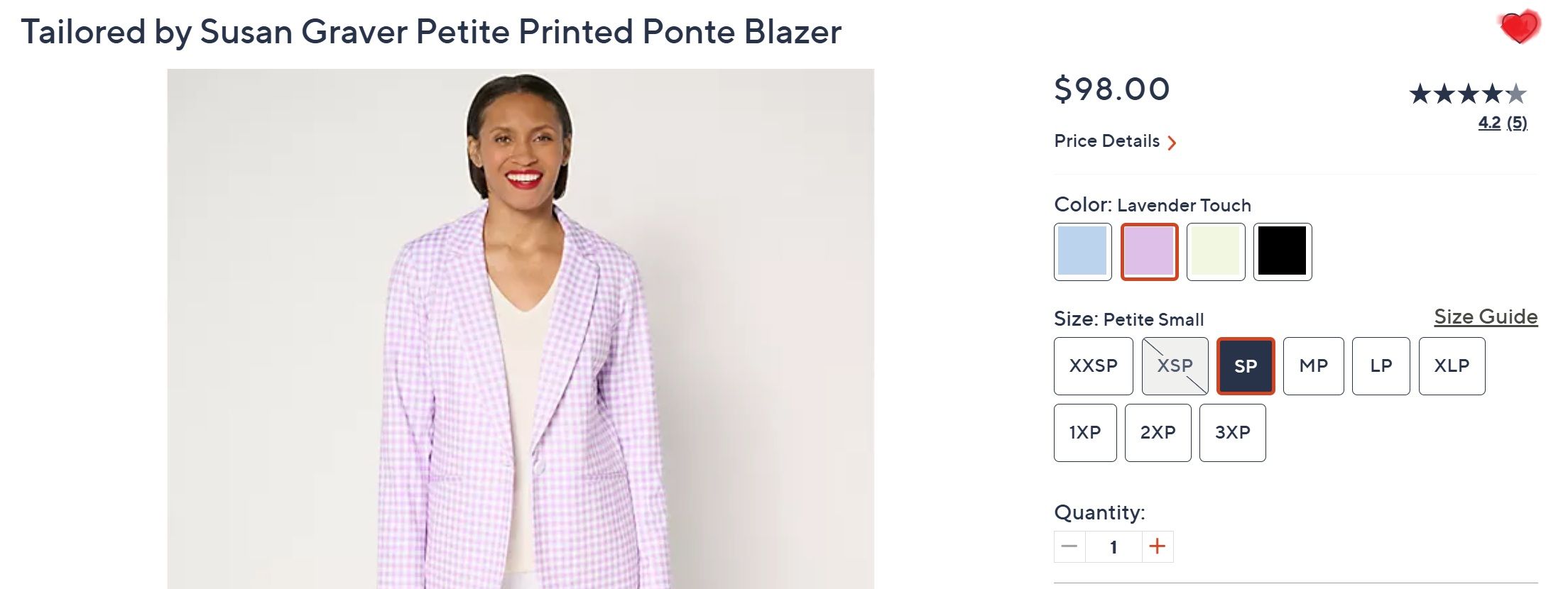Screen dimensions: 1568x589
Task: Choose the SP size option
Action: (1246, 366)
